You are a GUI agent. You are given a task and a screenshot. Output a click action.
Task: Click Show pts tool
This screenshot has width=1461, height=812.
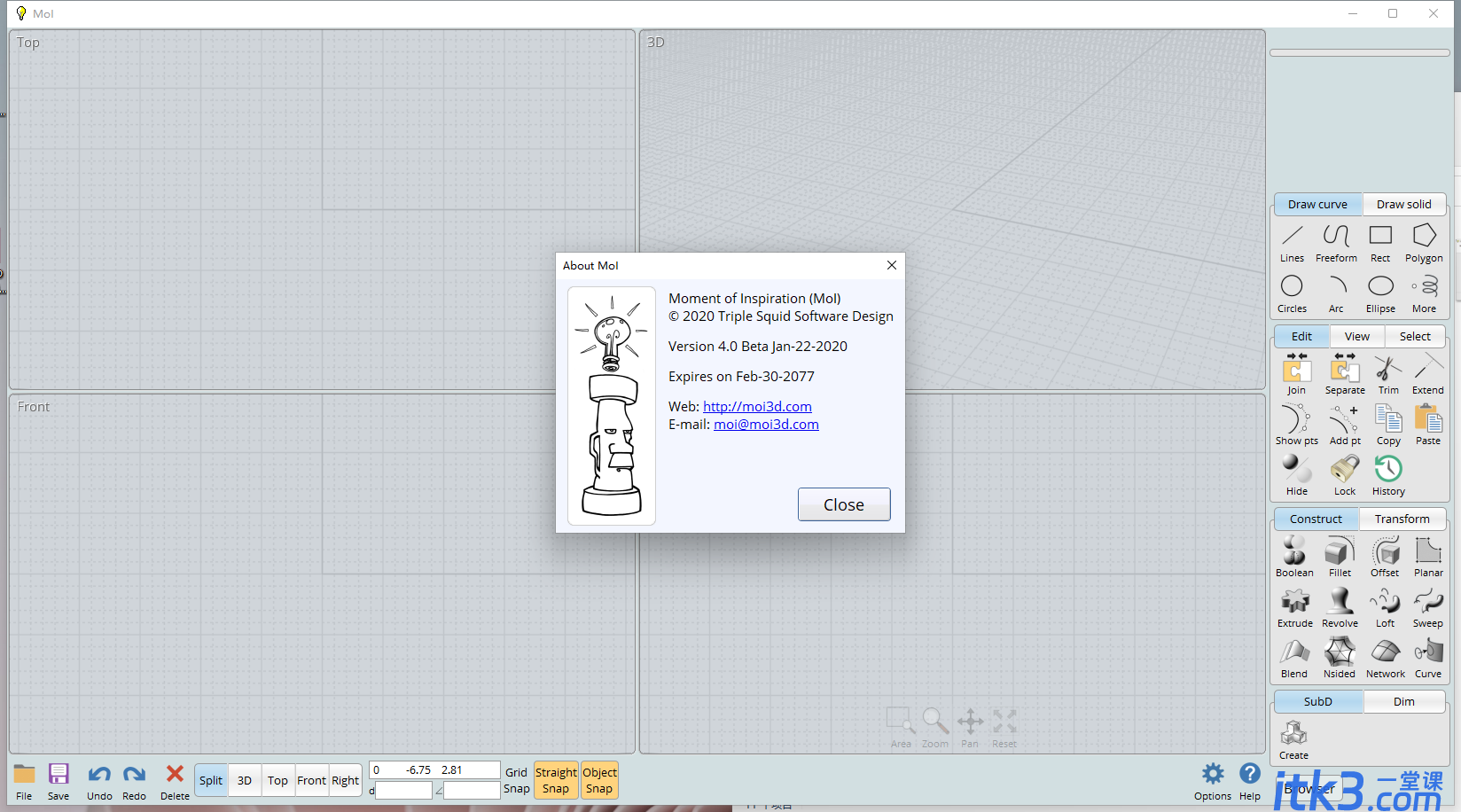click(1296, 425)
